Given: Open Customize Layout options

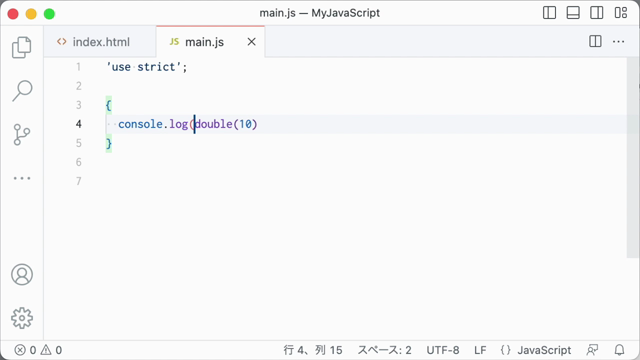Looking at the screenshot, I should pyautogui.click(x=621, y=13).
